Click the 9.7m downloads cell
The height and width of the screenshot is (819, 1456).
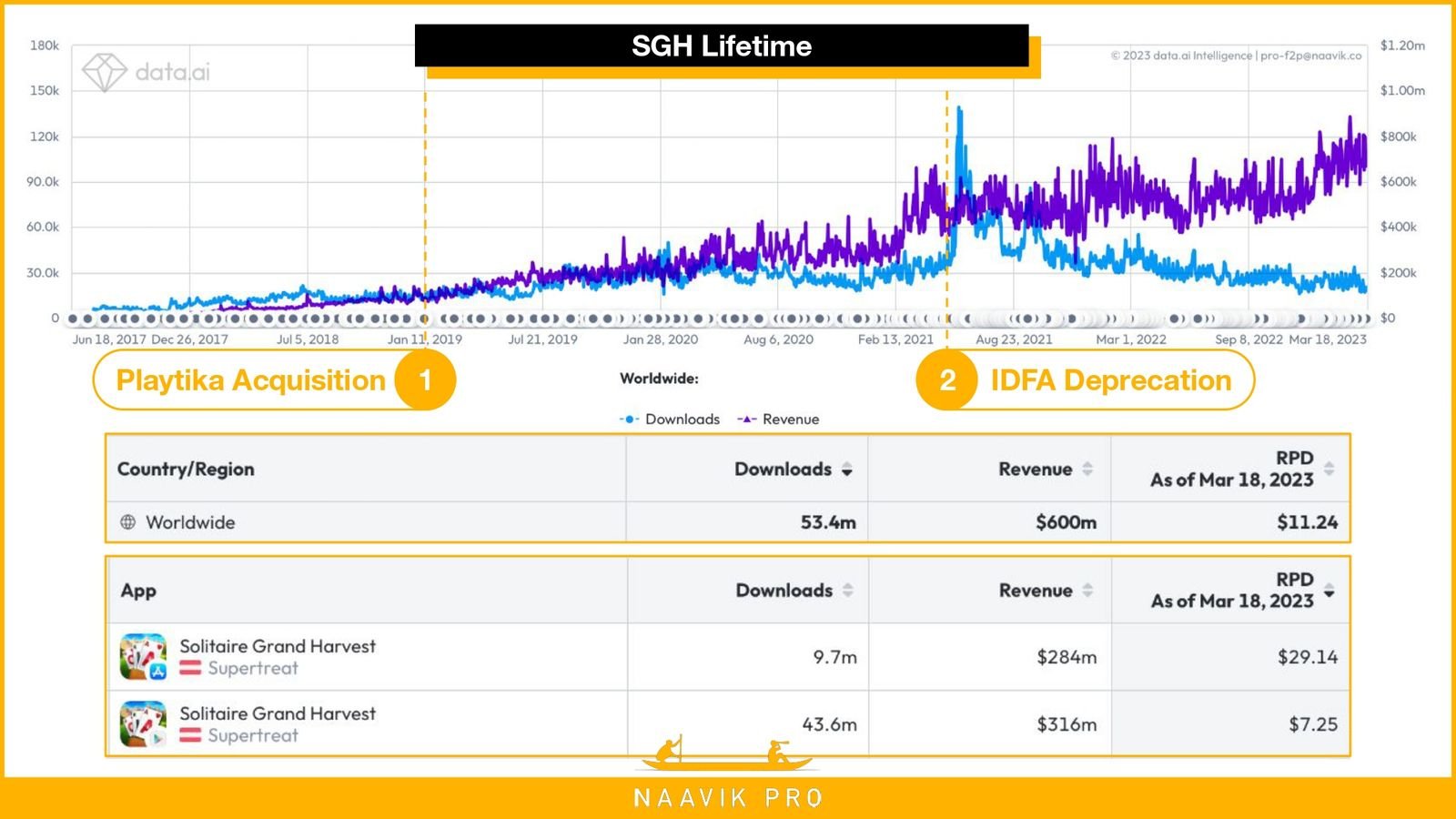click(x=834, y=657)
